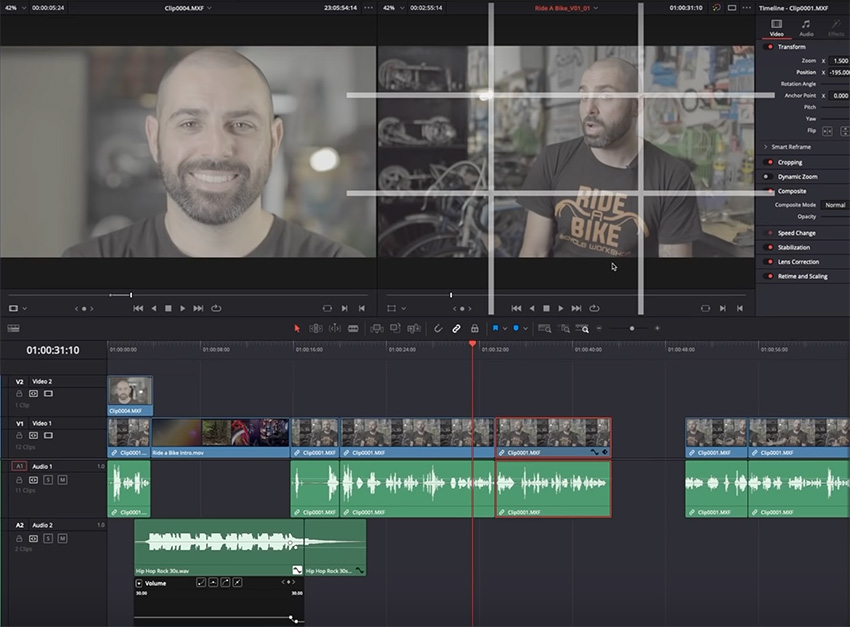
Task: Toggle timeline snapping magnet icon
Action: pos(437,328)
